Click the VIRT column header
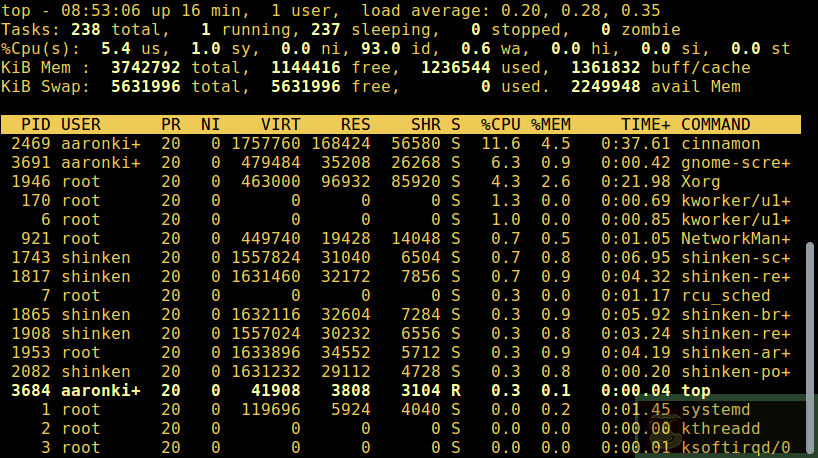Viewport: 818px width, 458px height. [280, 125]
